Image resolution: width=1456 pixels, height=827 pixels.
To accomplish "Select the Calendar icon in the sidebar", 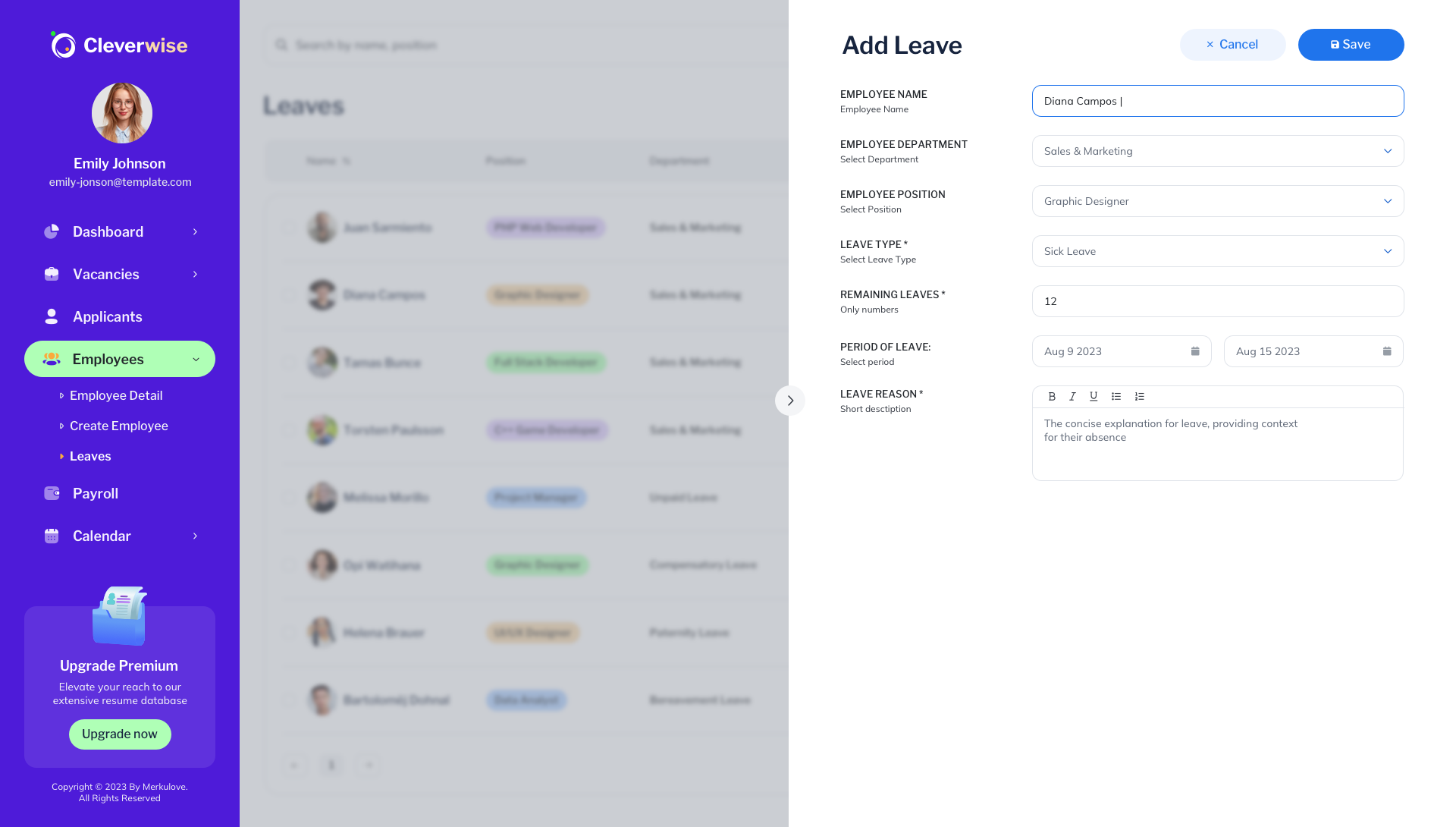I will pyautogui.click(x=51, y=536).
